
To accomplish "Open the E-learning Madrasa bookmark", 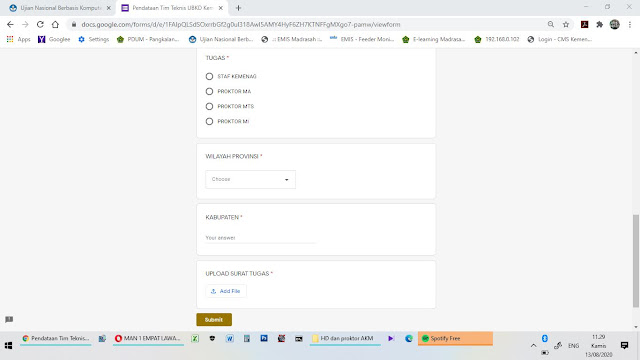I will [433, 39].
